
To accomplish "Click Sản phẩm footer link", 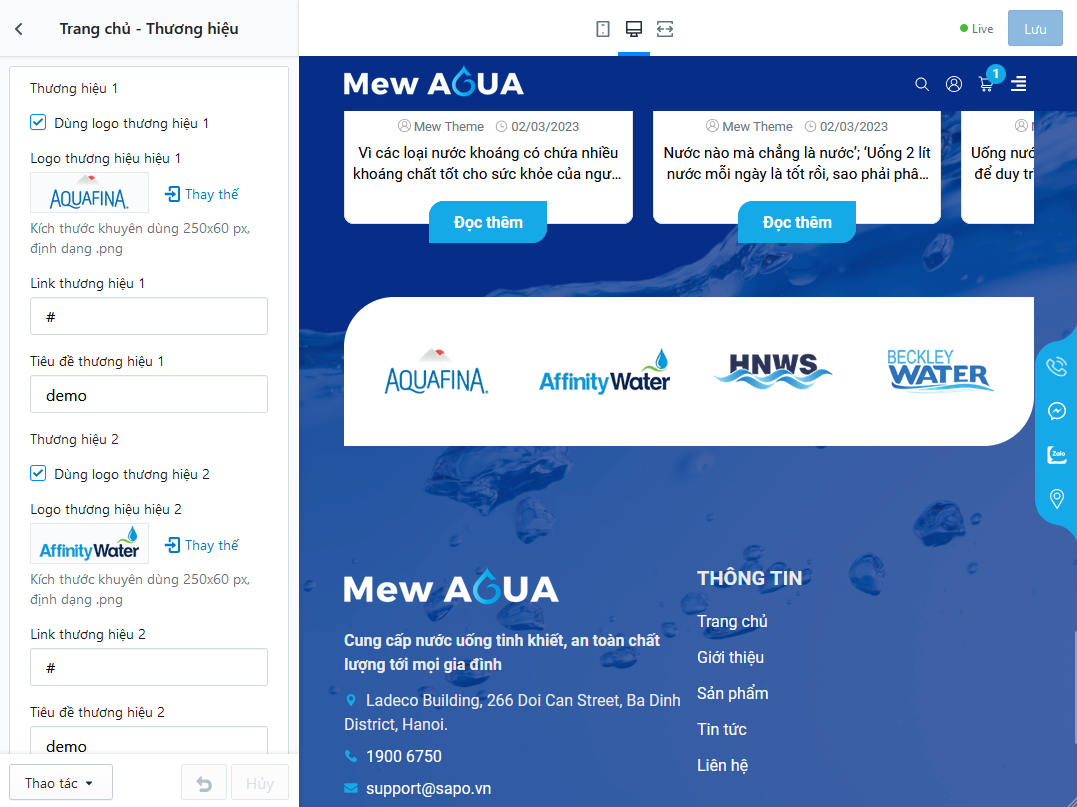I will (732, 694).
